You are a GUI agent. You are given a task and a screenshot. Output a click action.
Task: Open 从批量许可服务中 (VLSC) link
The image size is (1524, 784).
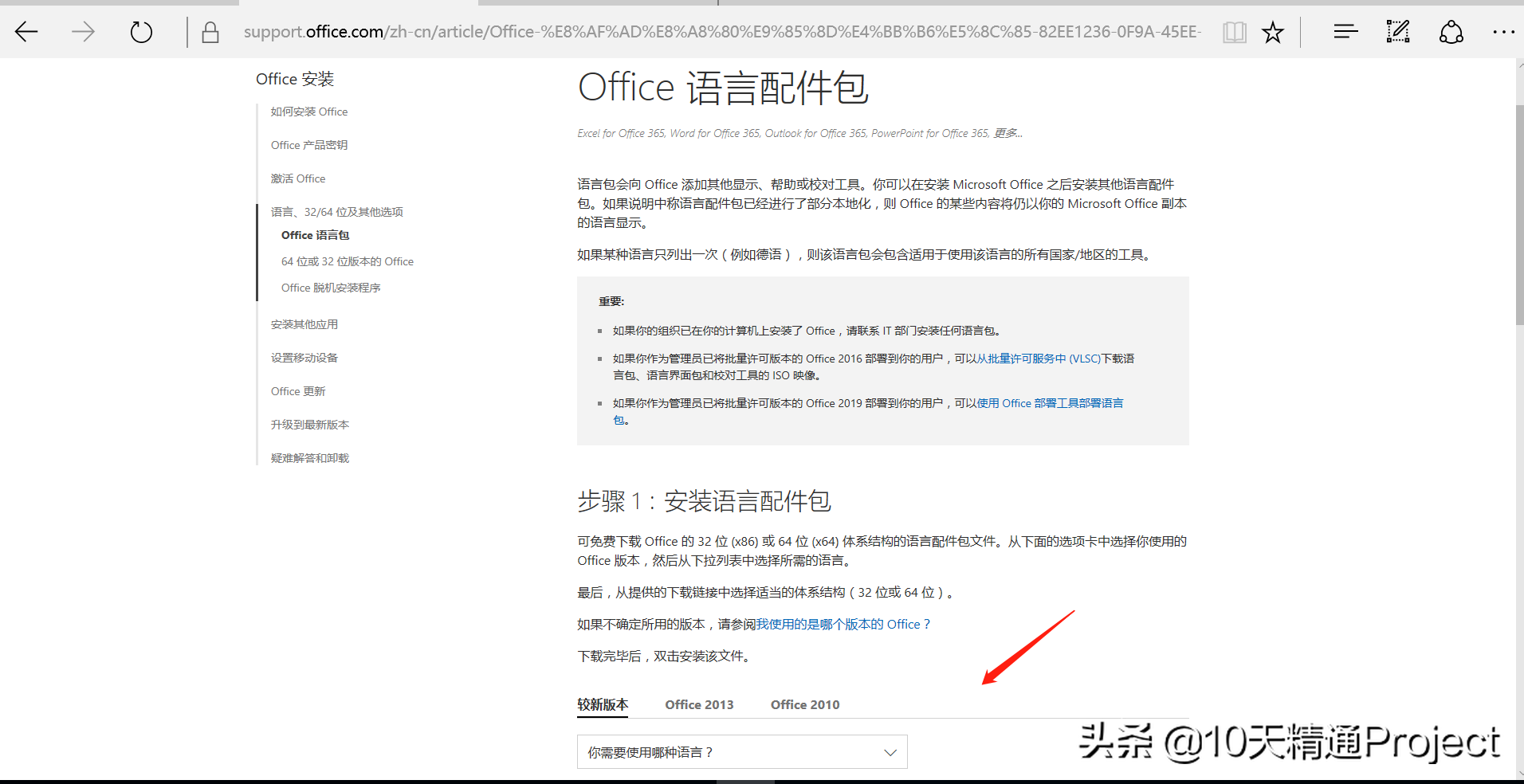tap(1039, 359)
